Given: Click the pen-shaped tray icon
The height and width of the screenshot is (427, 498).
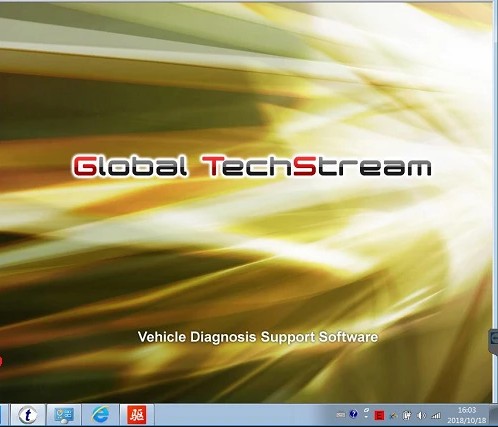Looking at the screenshot, I should (394, 415).
